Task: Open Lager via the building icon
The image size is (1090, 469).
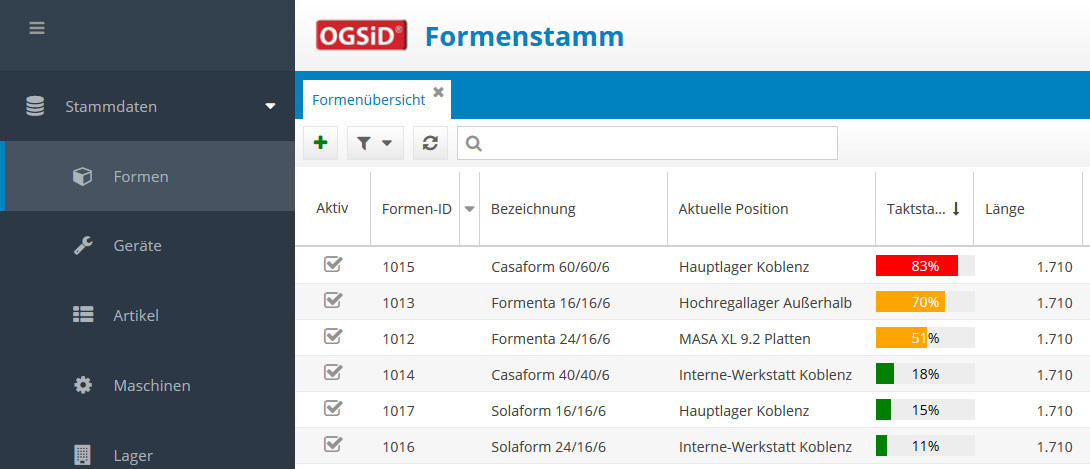Action: tap(83, 455)
